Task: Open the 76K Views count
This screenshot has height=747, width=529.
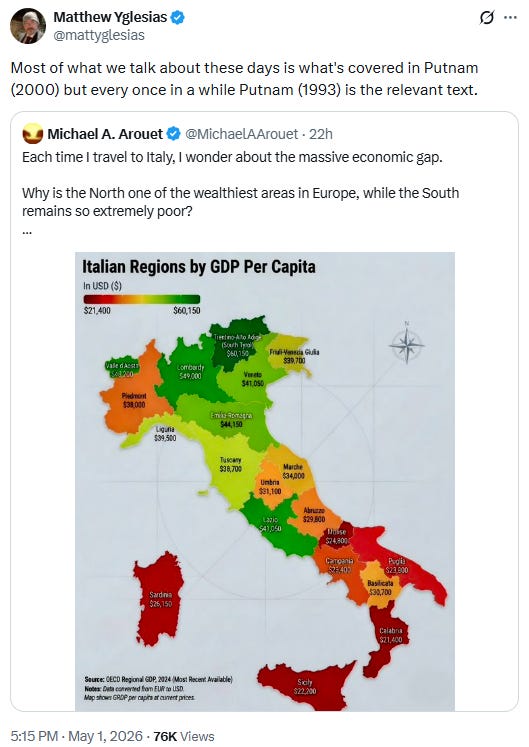Action: point(183,736)
